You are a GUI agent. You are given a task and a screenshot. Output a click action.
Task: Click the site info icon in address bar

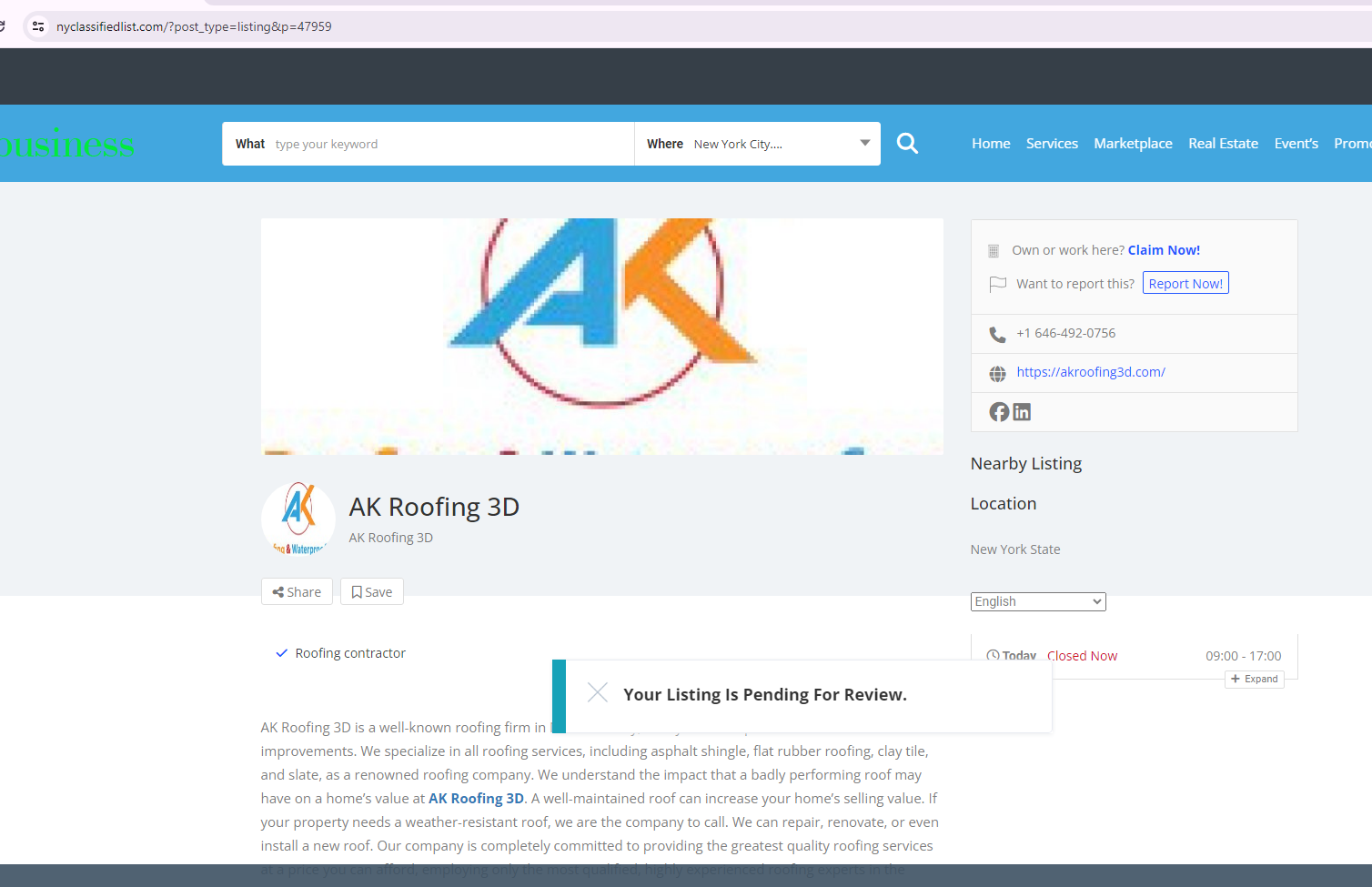click(x=38, y=26)
